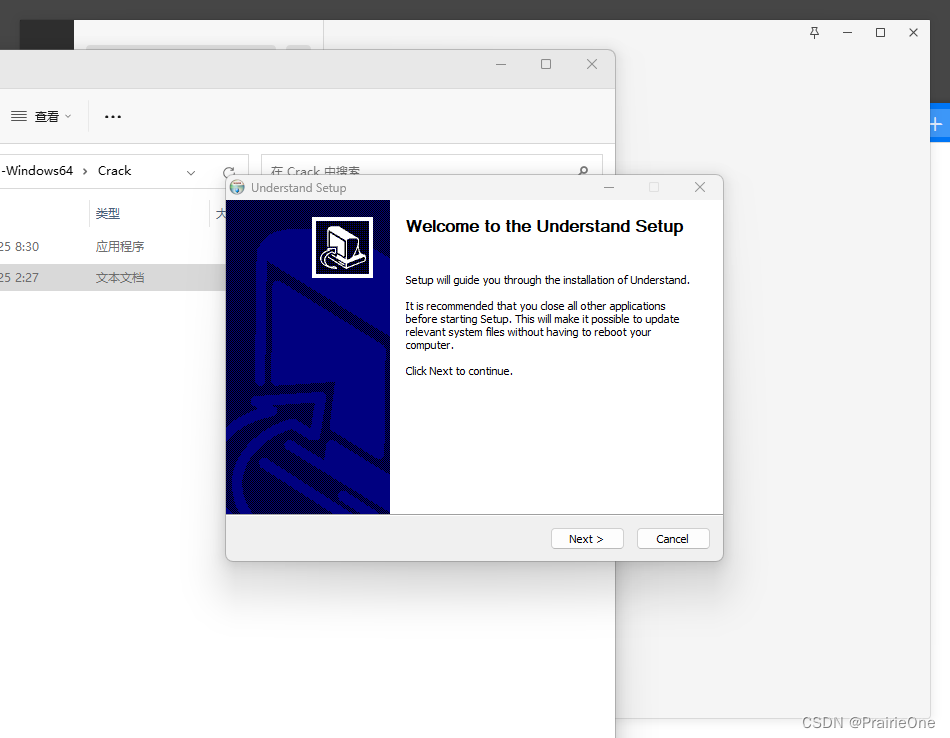Viewport: 950px width, 738px height.
Task: Select the -Windows64 breadcrumb segment
Action: (37, 171)
